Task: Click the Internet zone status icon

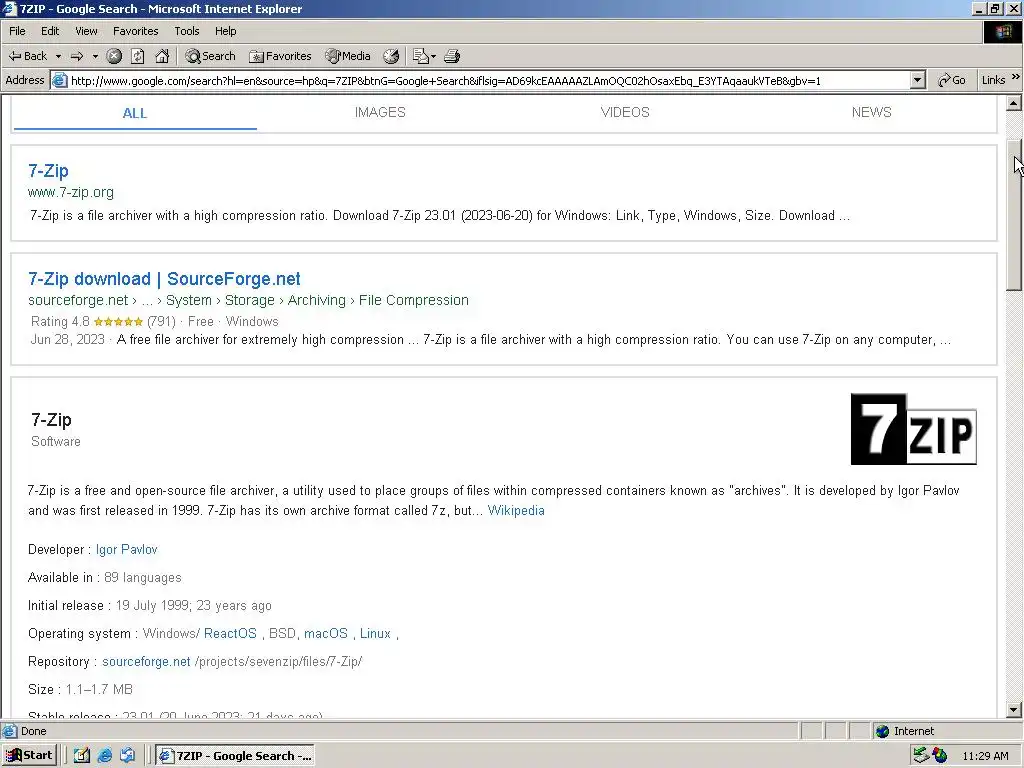Action: pos(882,731)
